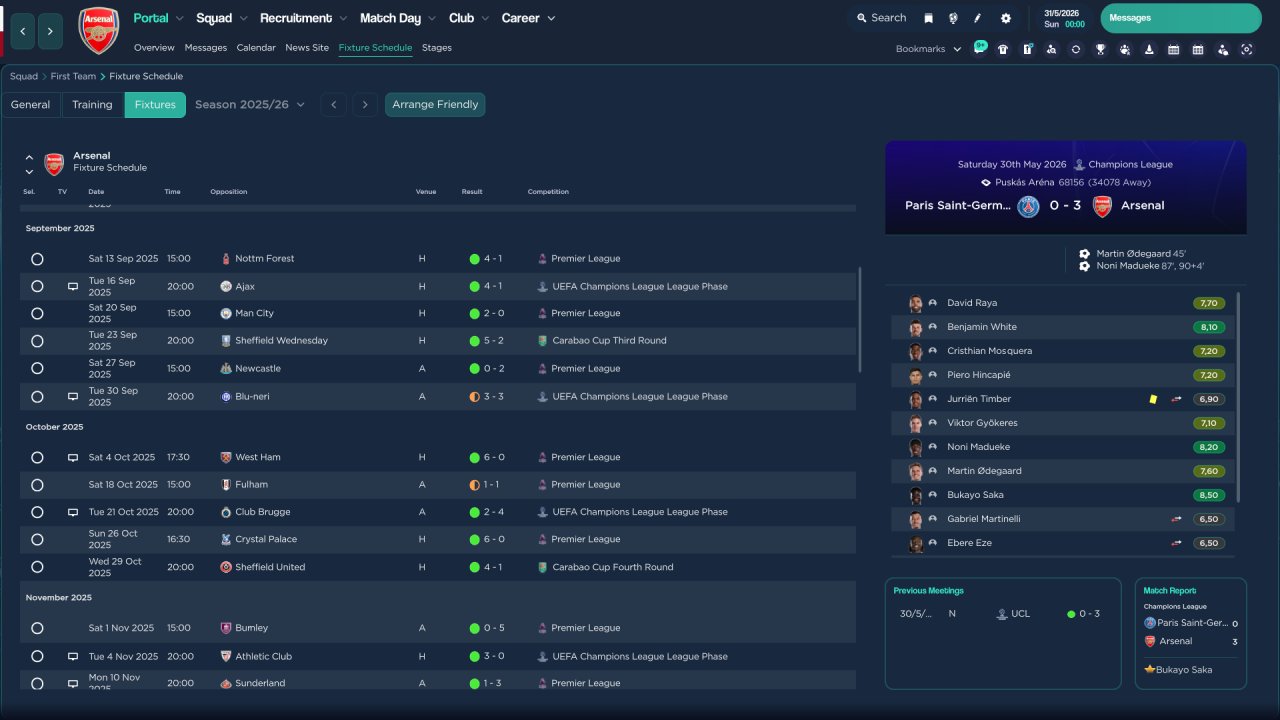Click the training cone shortcut icon
1280x720 pixels.
pyautogui.click(x=1149, y=49)
